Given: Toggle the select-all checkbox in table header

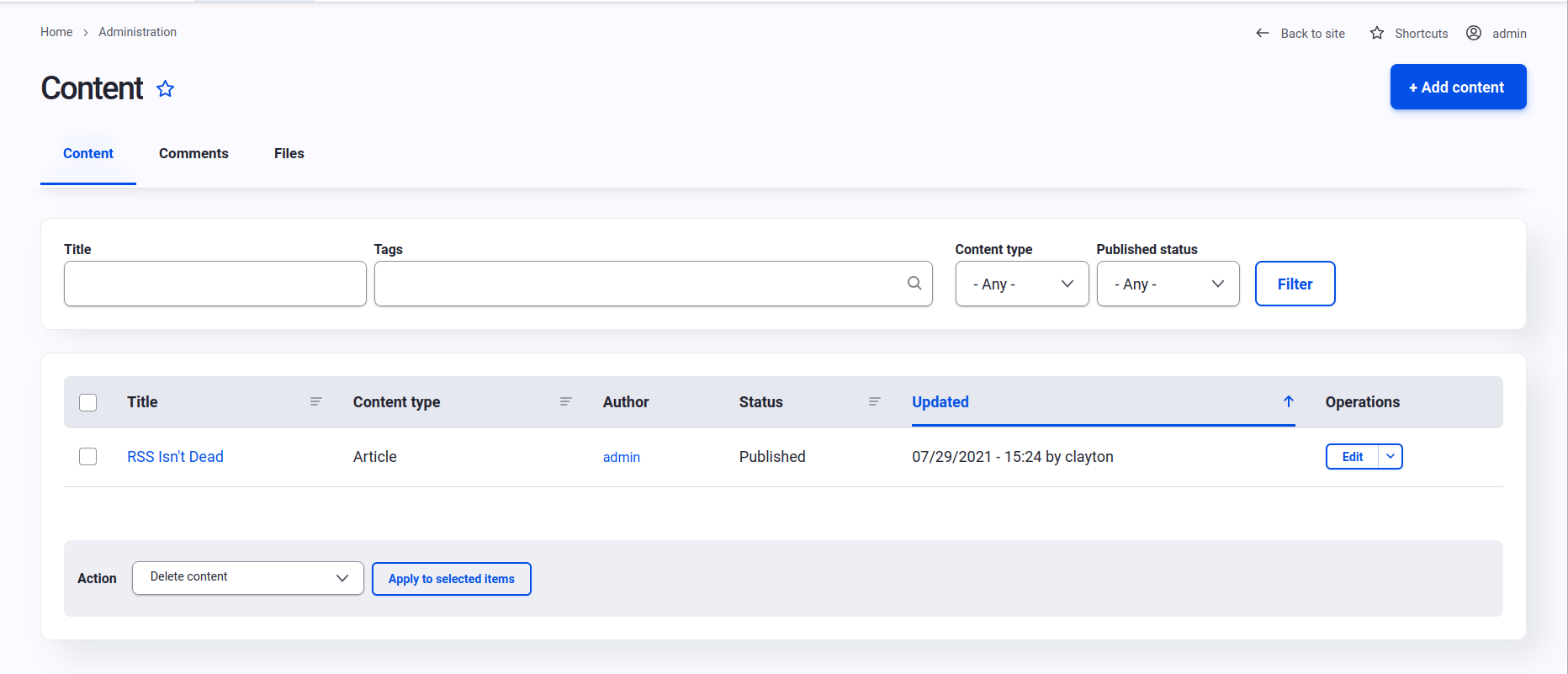Looking at the screenshot, I should click(88, 402).
